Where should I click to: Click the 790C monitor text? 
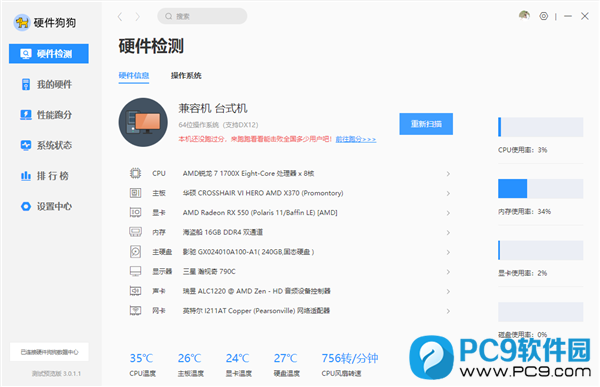pos(209,271)
